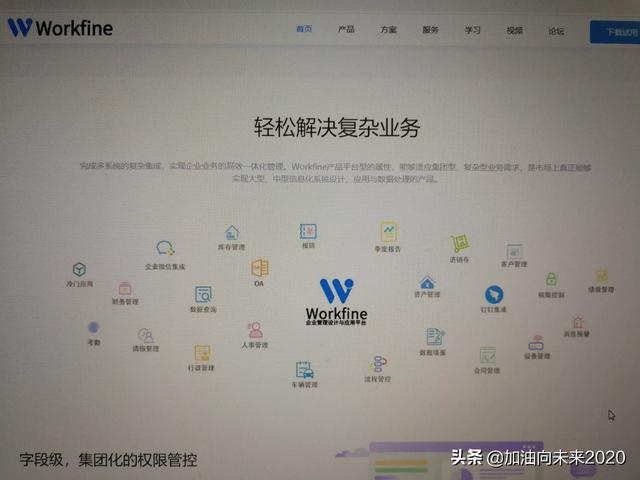640x480 pixels.
Task: Open the 论坛 forum menu
Action: point(556,31)
